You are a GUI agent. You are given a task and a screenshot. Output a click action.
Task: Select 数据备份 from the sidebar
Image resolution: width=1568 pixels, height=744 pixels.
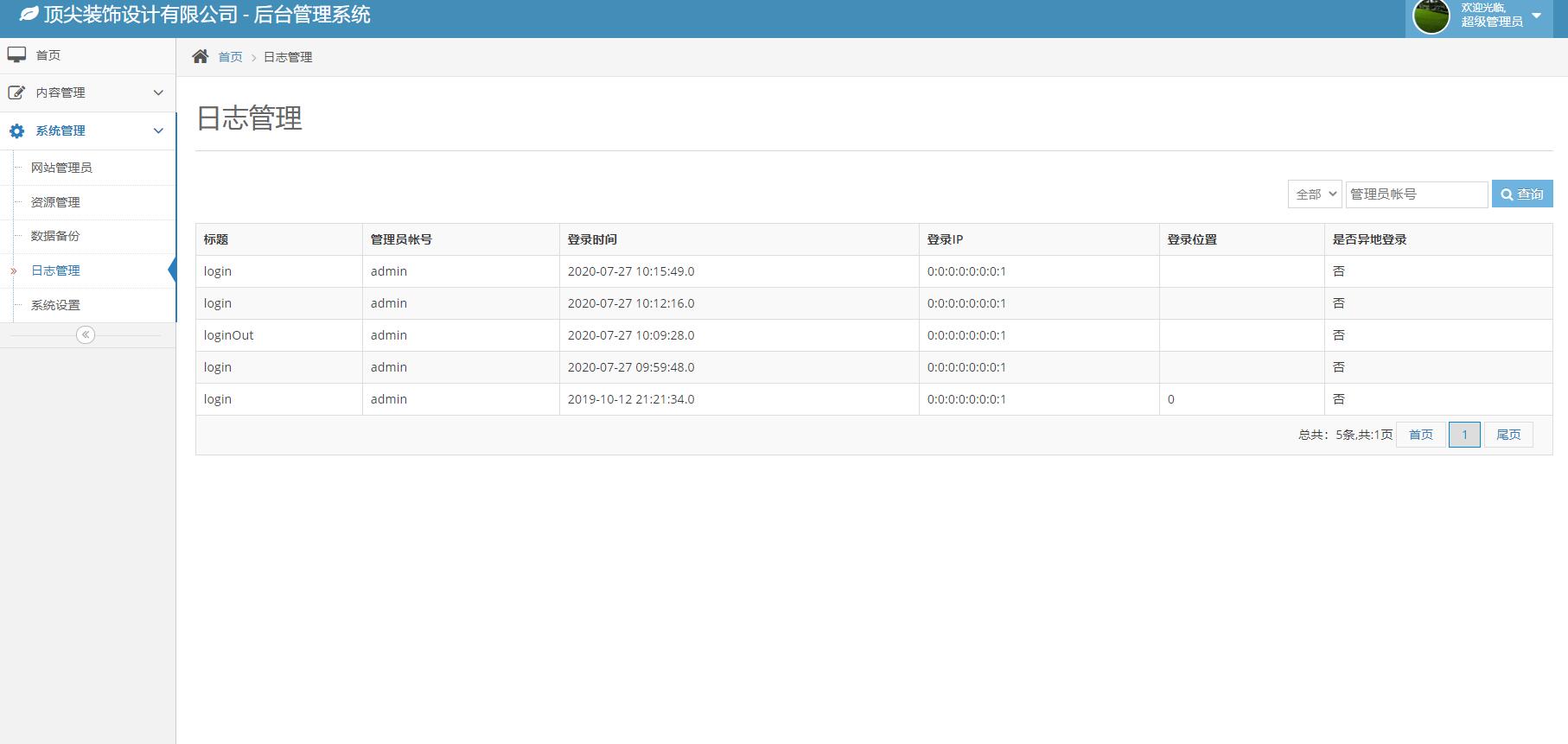[55, 236]
